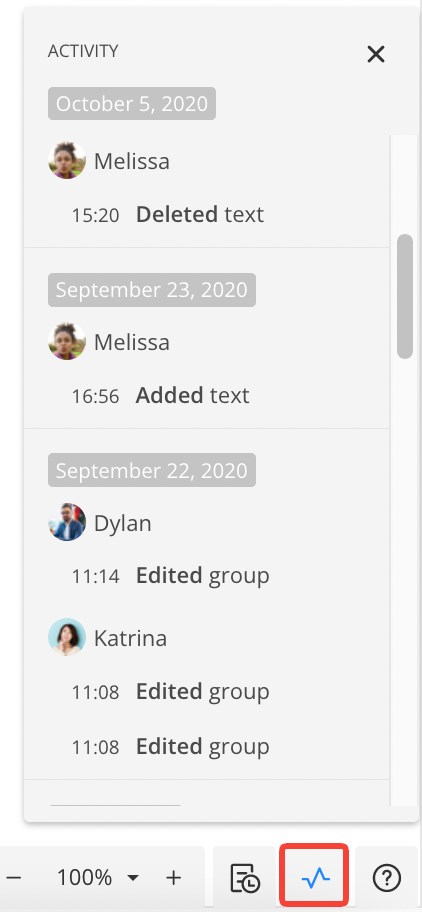This screenshot has height=912, width=422.
Task: Click the activity list scrollbar thumb
Action: [x=405, y=296]
